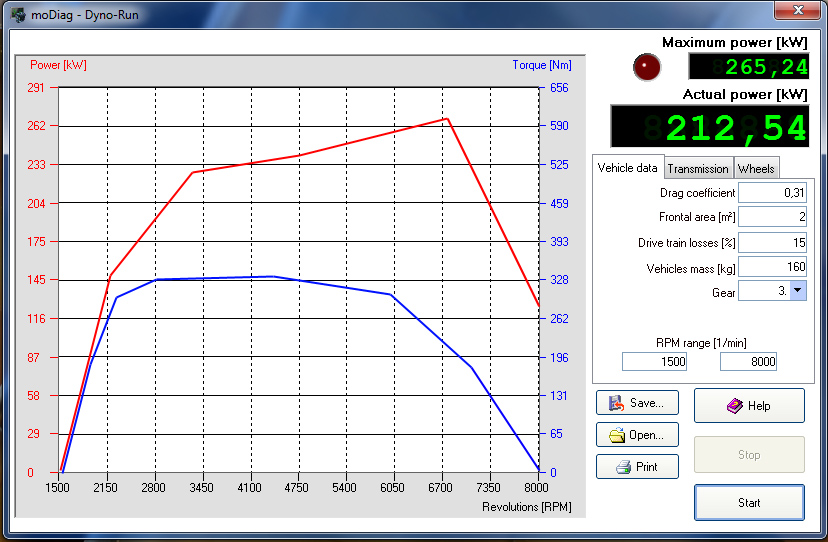Click the 7350 RPM axis tick label
828x542 pixels.
488,488
